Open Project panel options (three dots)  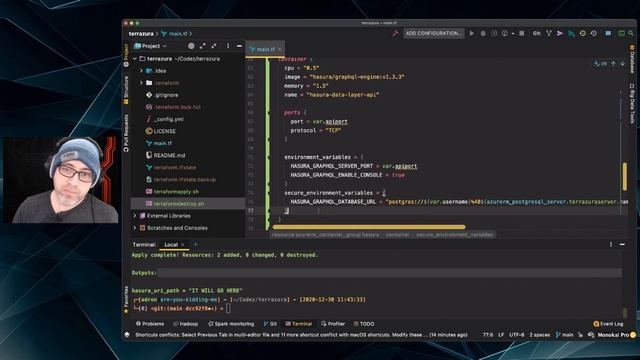pos(228,46)
